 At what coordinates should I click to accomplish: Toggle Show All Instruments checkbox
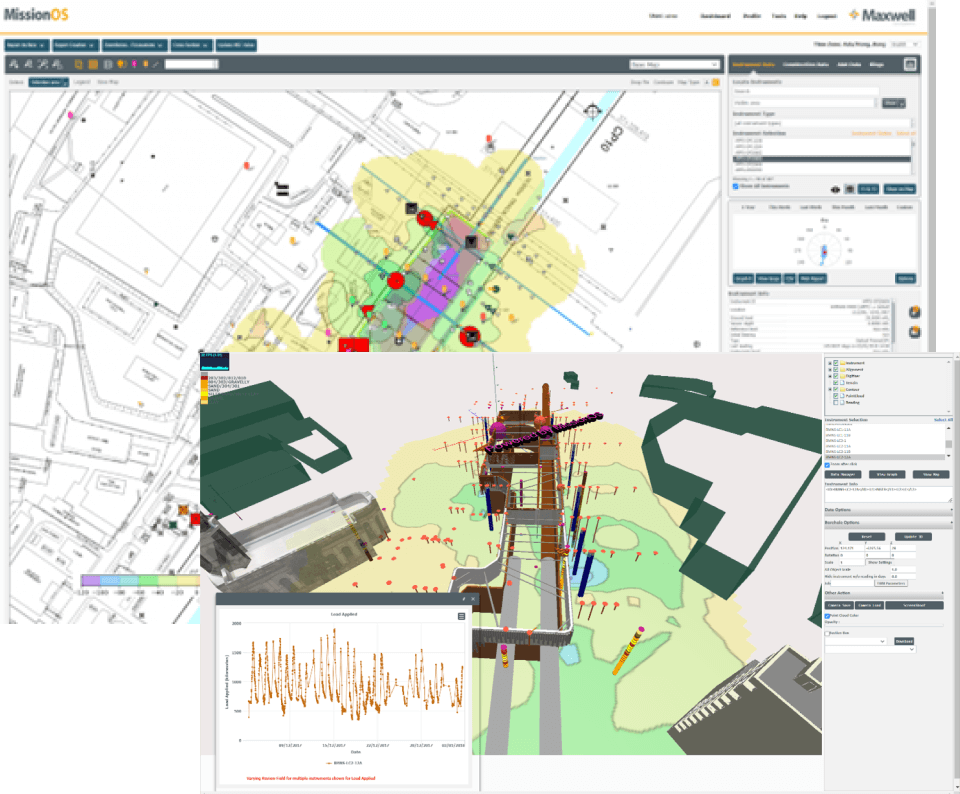[x=735, y=186]
